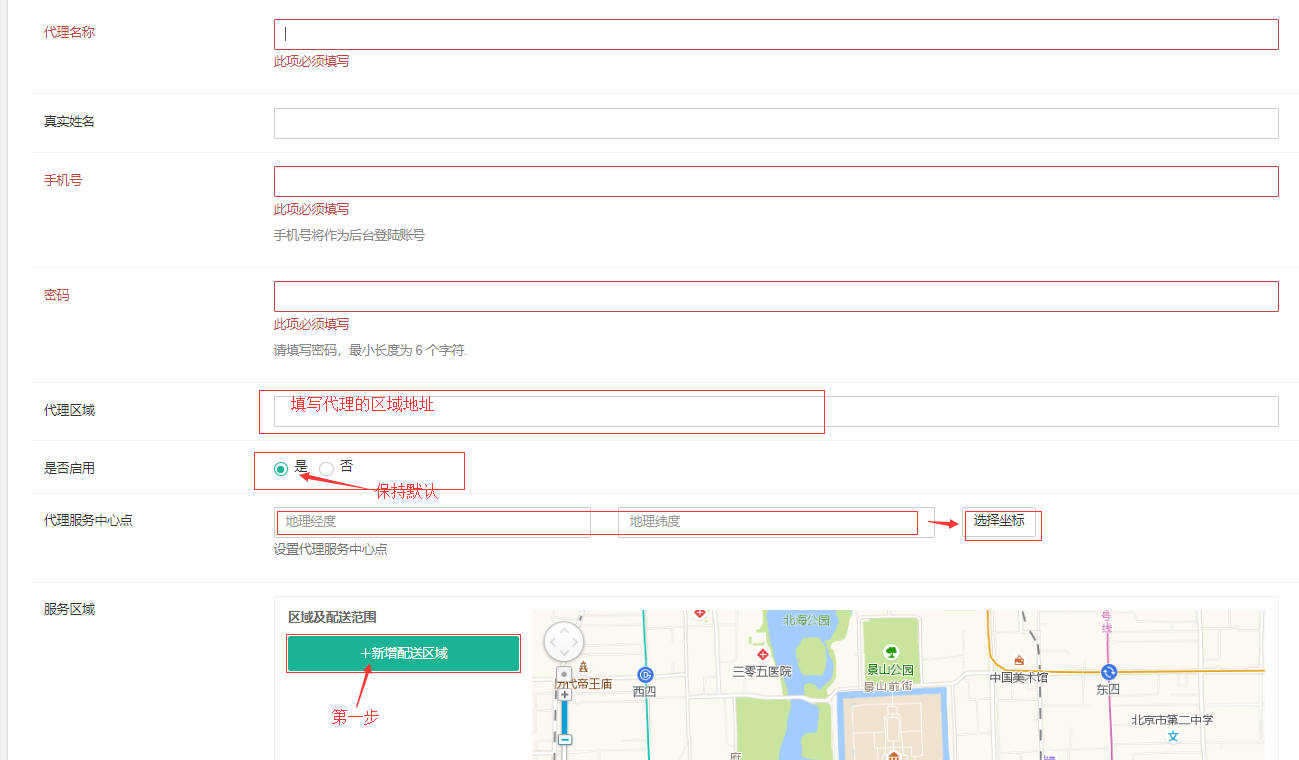Click the 代理服务中心点 label

coord(88,520)
